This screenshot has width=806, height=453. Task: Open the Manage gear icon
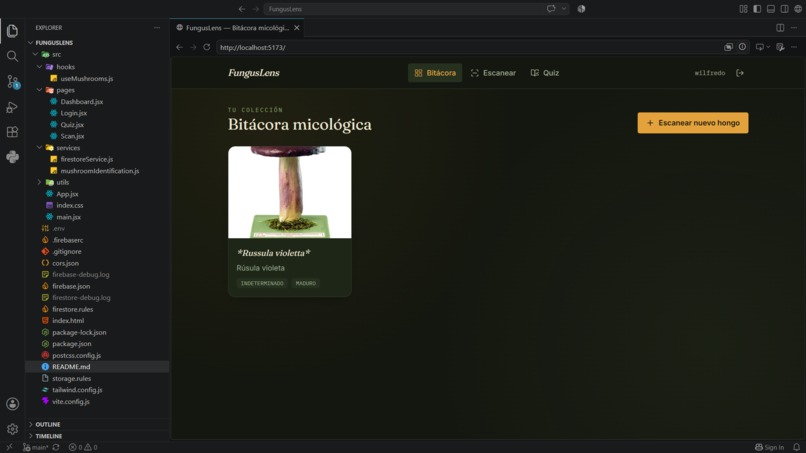point(12,429)
